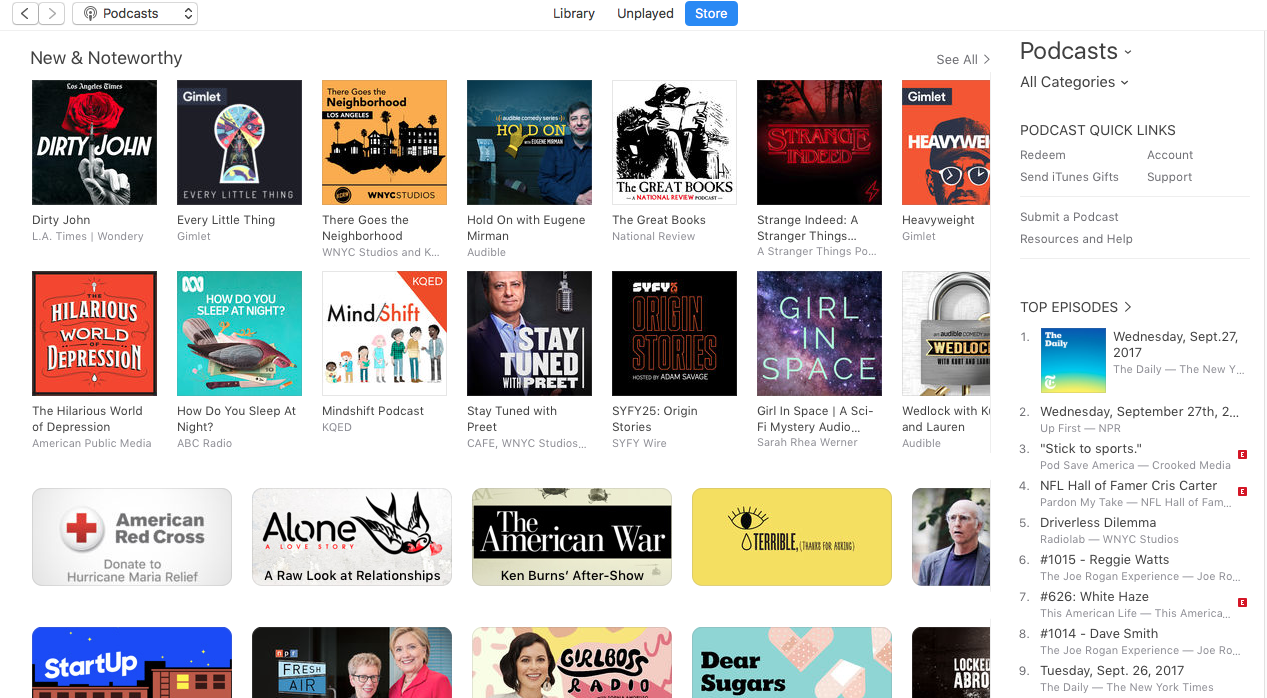Image resolution: width=1267 pixels, height=698 pixels.
Task: Open the #1015 - Reggie Watts episode
Action: (x=1104, y=559)
